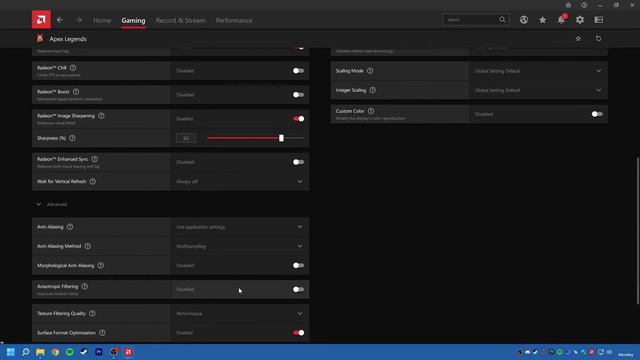This screenshot has height=360, width=640.
Task: Open favorites star in top bar
Action: (542, 20)
